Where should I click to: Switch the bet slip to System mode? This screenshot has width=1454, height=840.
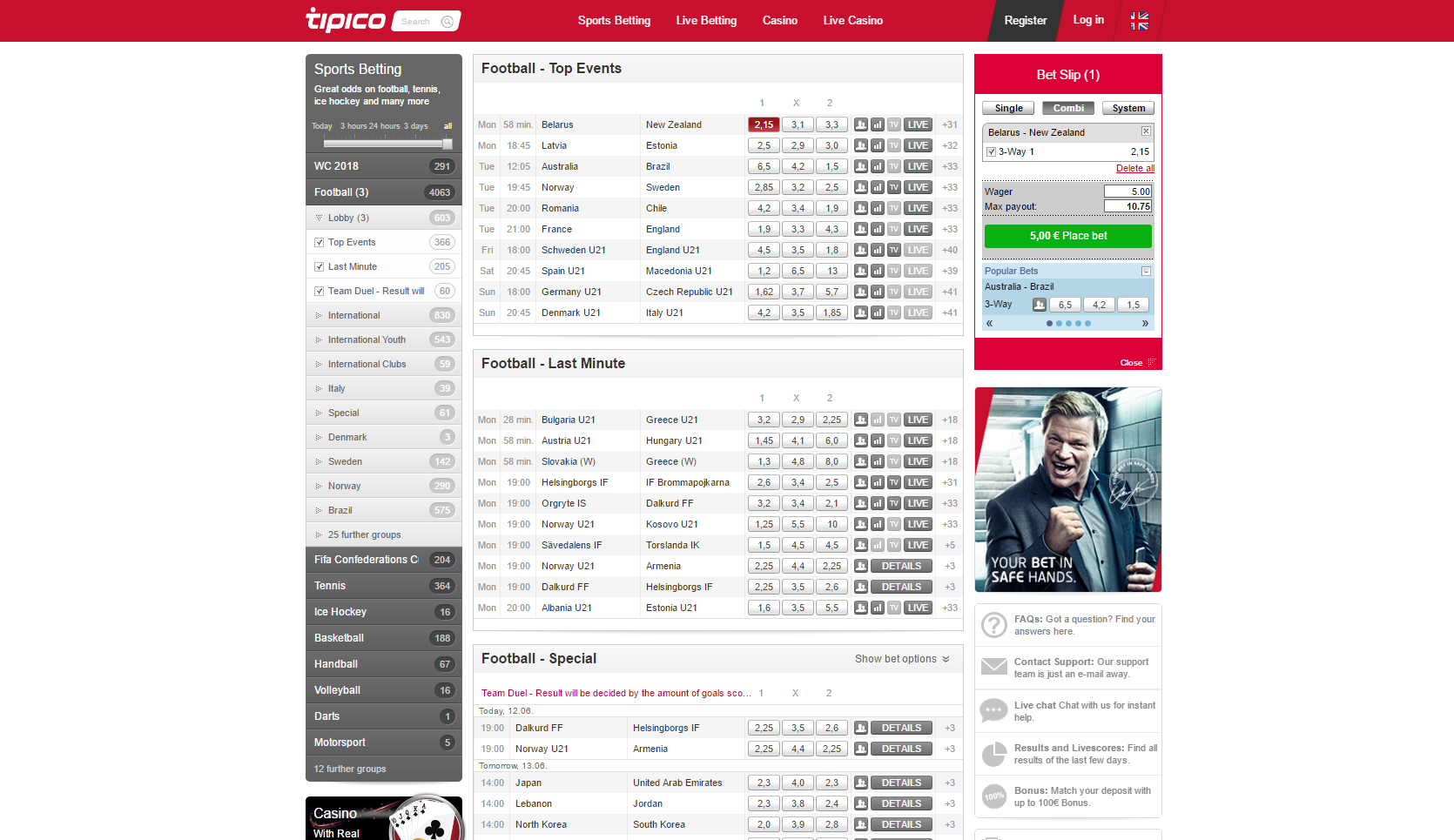coord(1128,108)
